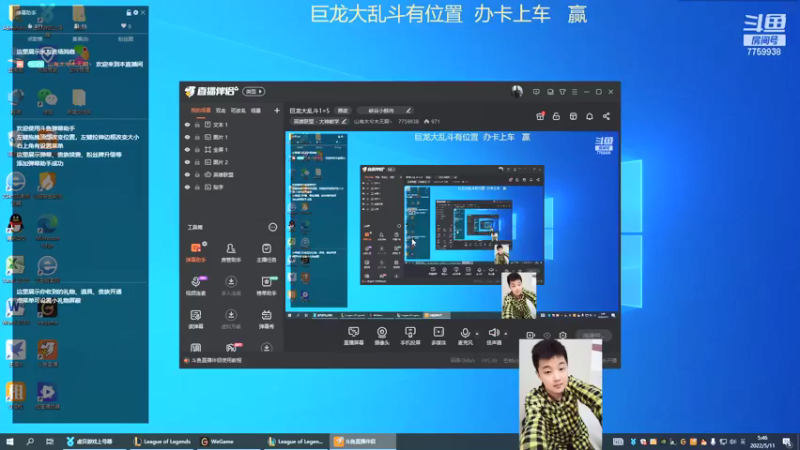Add a 手机投屏 phone mirroring source

pyautogui.click(x=410, y=336)
